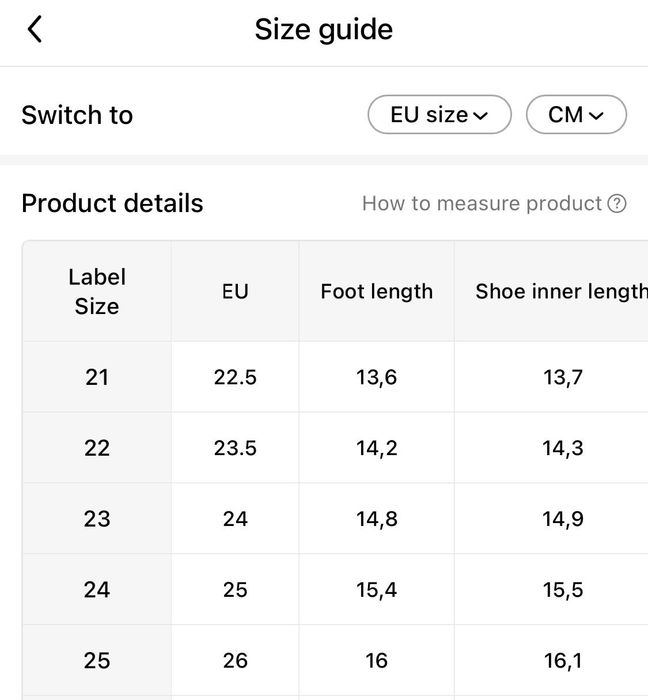Open the EU size dropdown
Image resolution: width=648 pixels, height=700 pixels.
[x=439, y=115]
